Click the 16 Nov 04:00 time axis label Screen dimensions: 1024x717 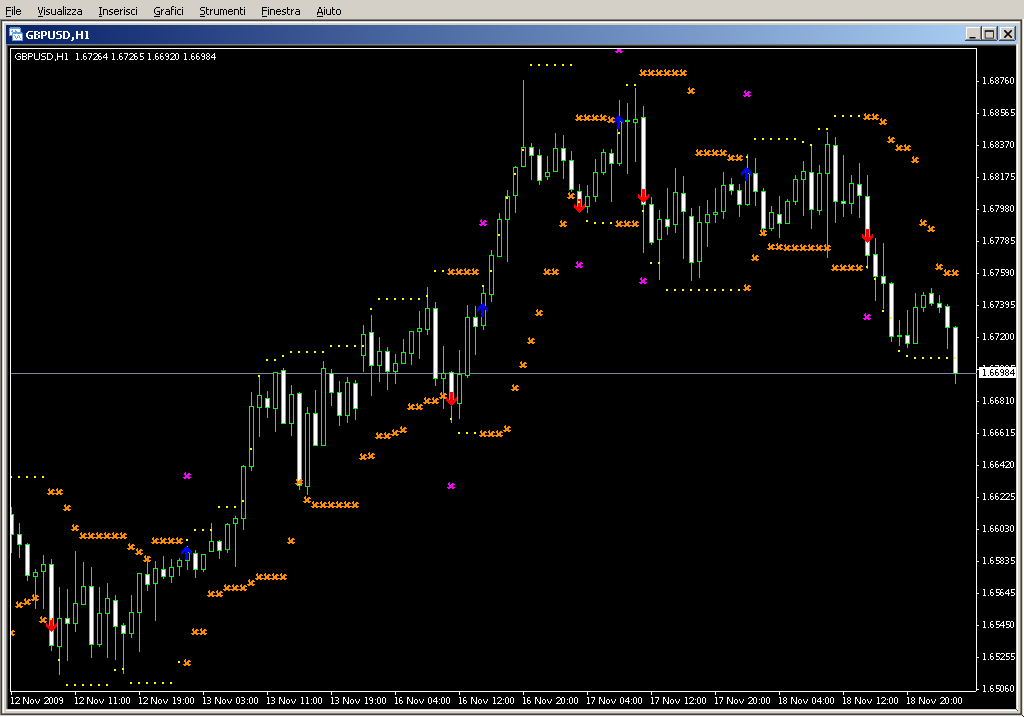pyautogui.click(x=422, y=701)
